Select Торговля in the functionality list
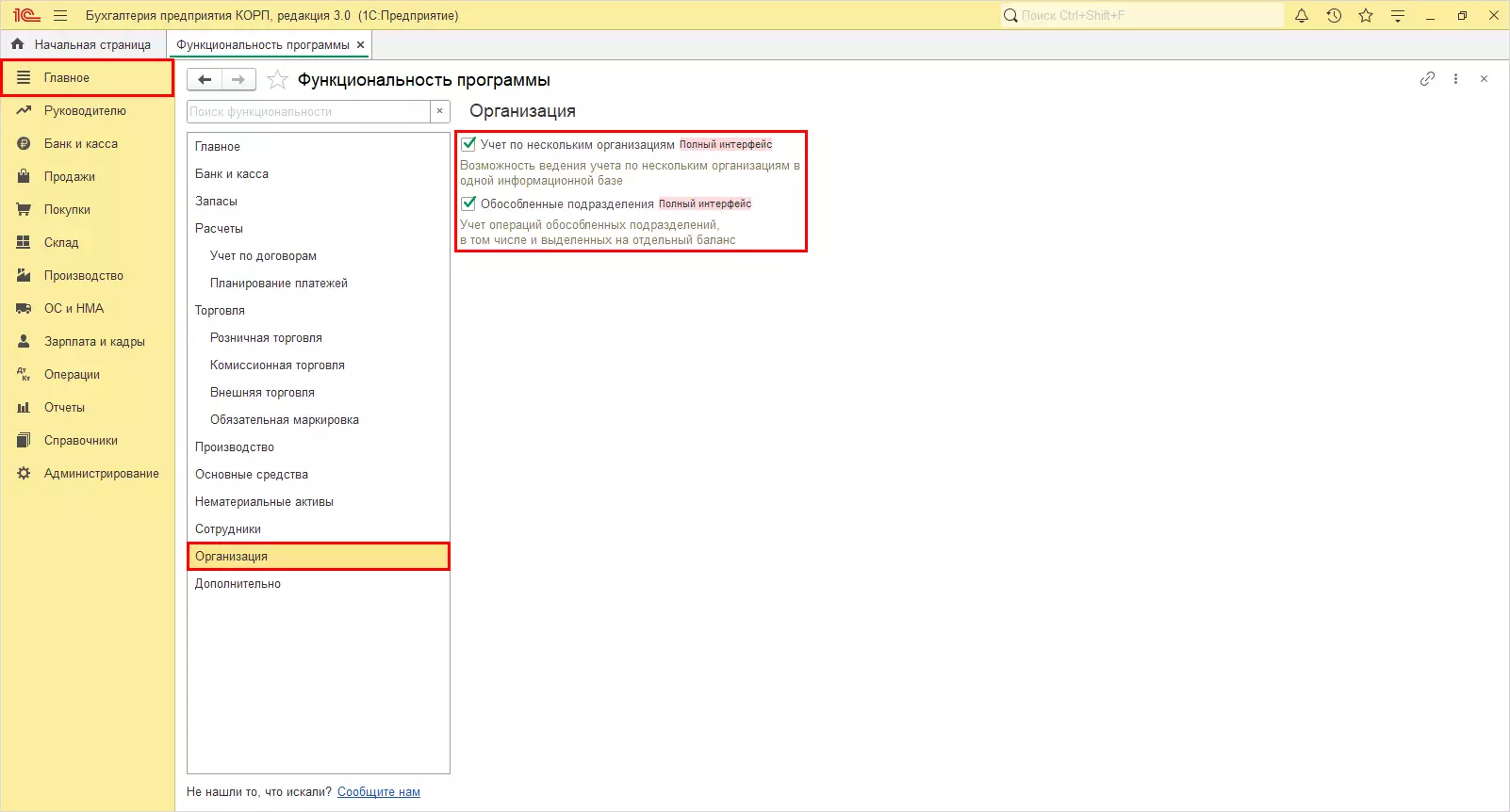Screen dimensions: 1510x812 319,311
